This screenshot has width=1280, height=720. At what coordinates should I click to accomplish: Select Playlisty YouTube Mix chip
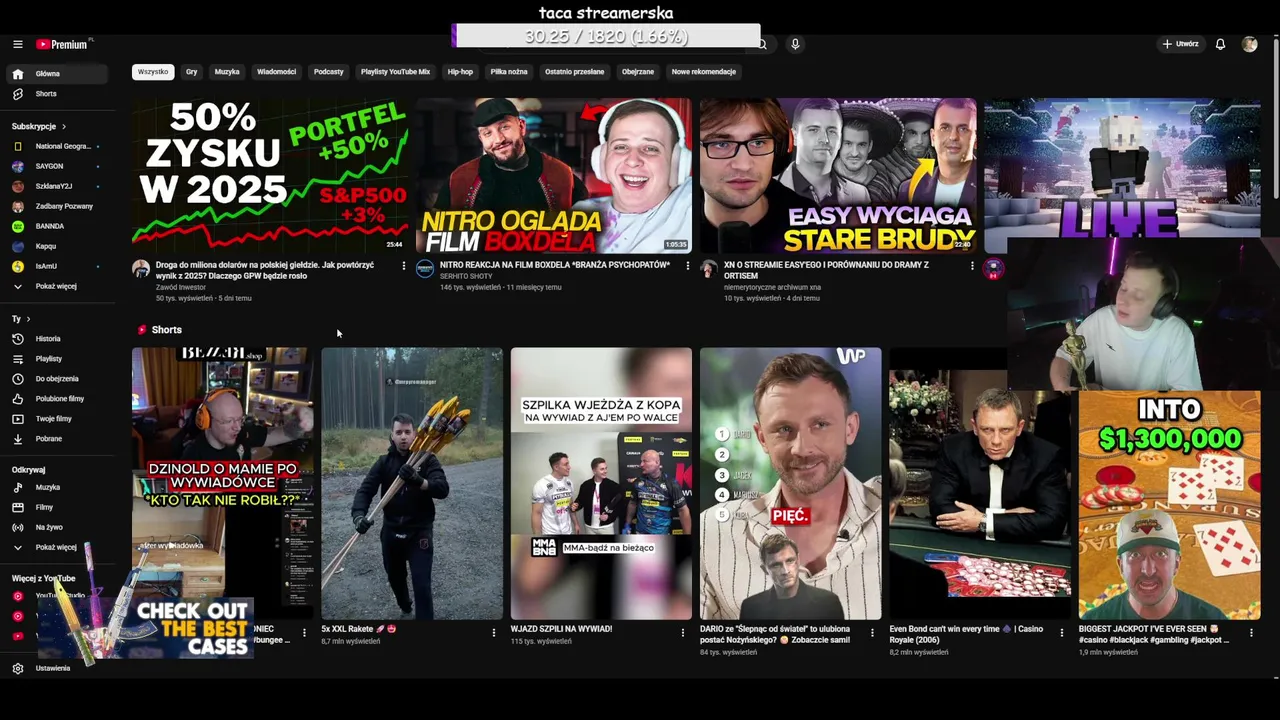395,72
